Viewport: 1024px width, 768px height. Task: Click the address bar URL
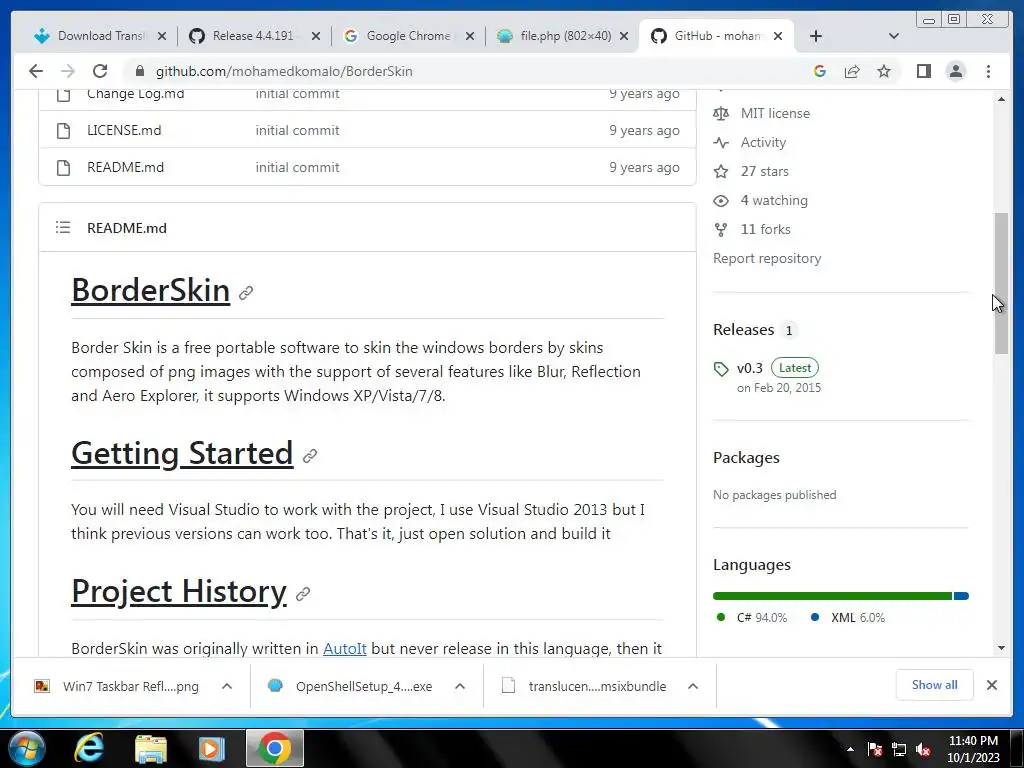(284, 71)
